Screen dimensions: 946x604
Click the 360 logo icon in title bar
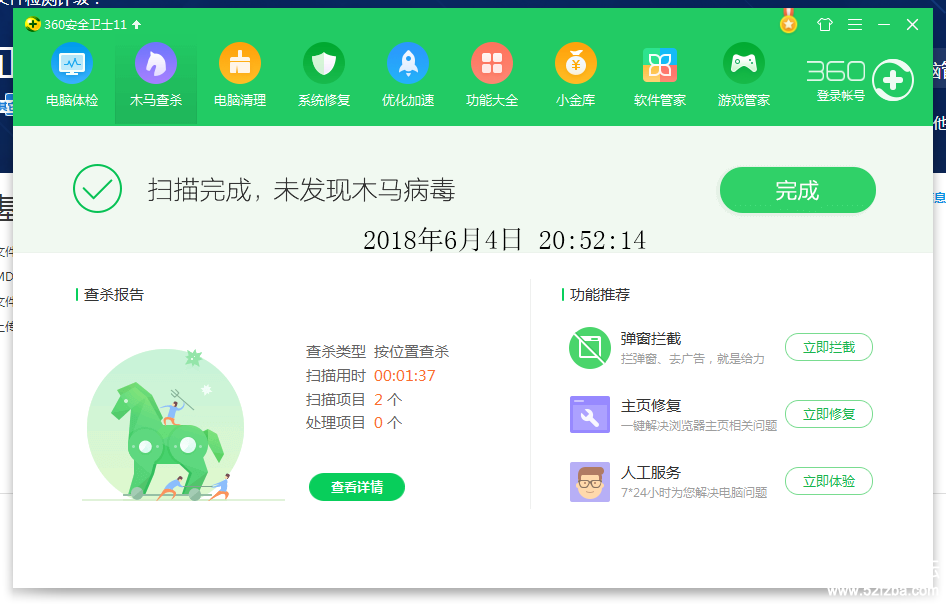click(x=33, y=25)
